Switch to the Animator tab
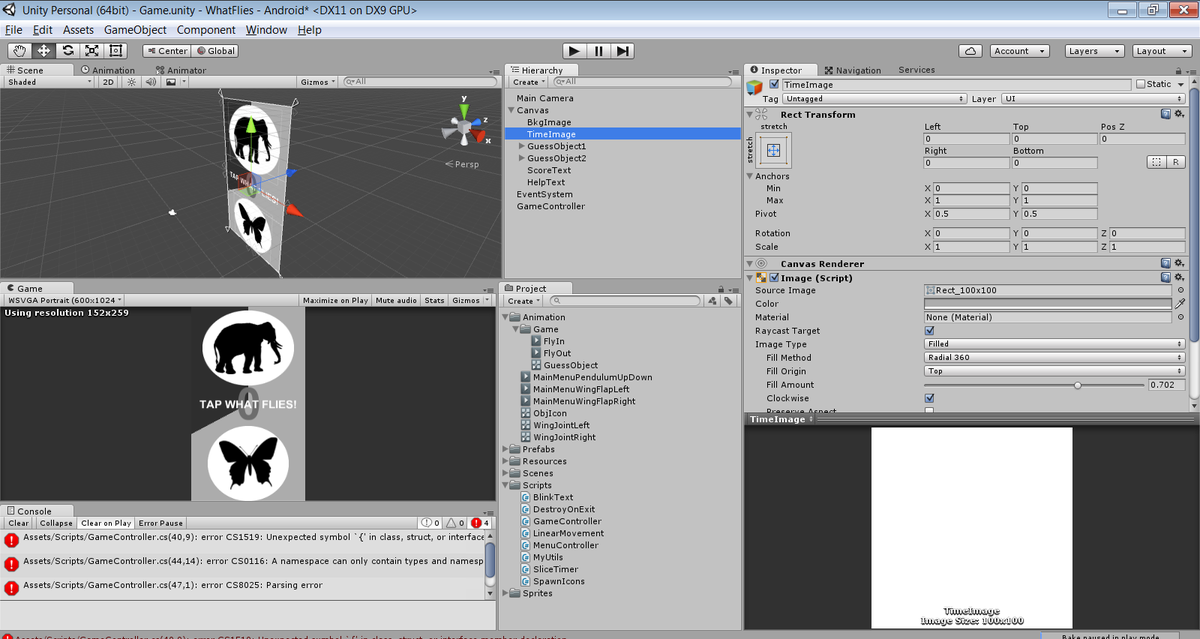Image resolution: width=1200 pixels, height=639 pixels. pos(181,71)
